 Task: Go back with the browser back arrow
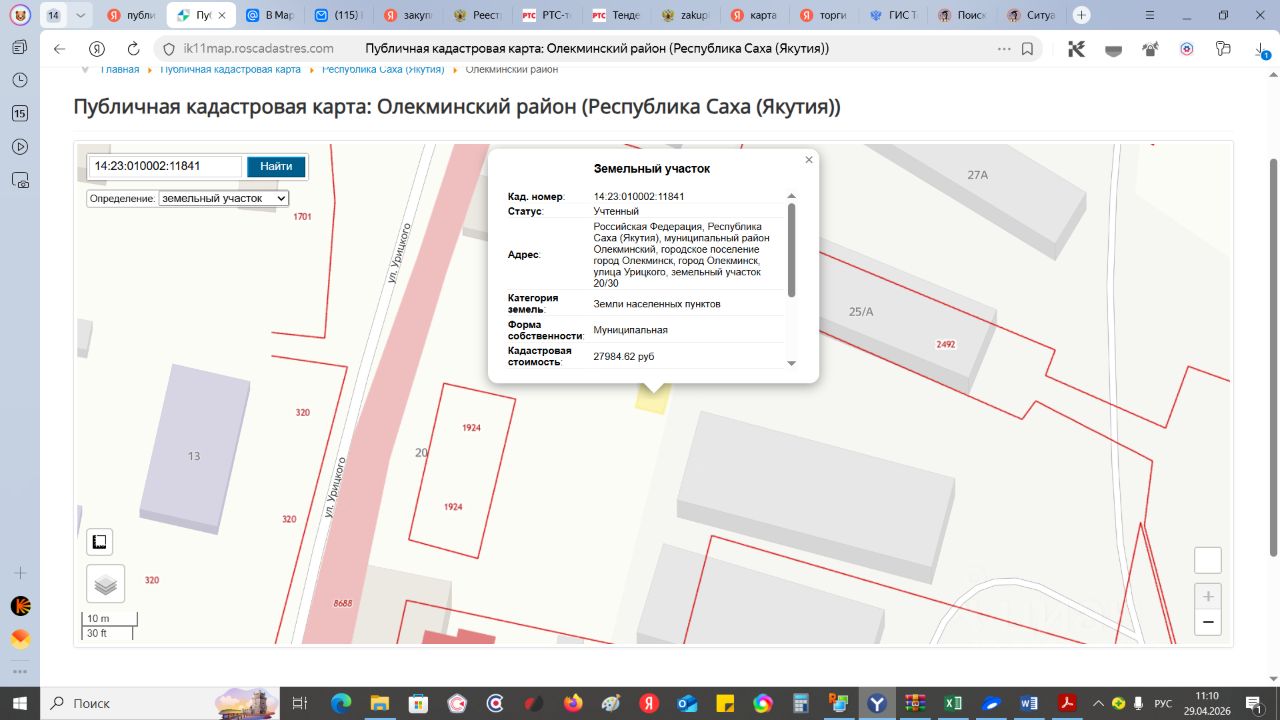(59, 49)
